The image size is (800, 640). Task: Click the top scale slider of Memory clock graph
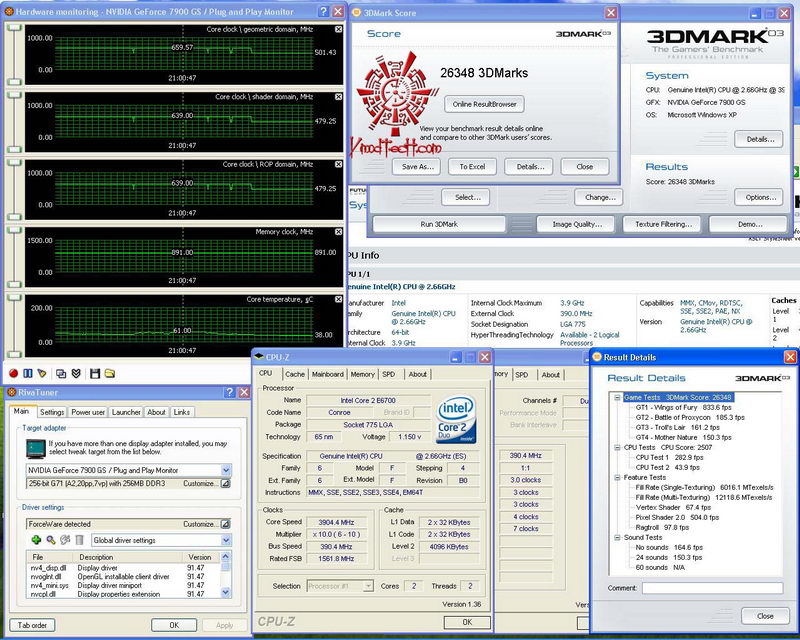tap(15, 229)
